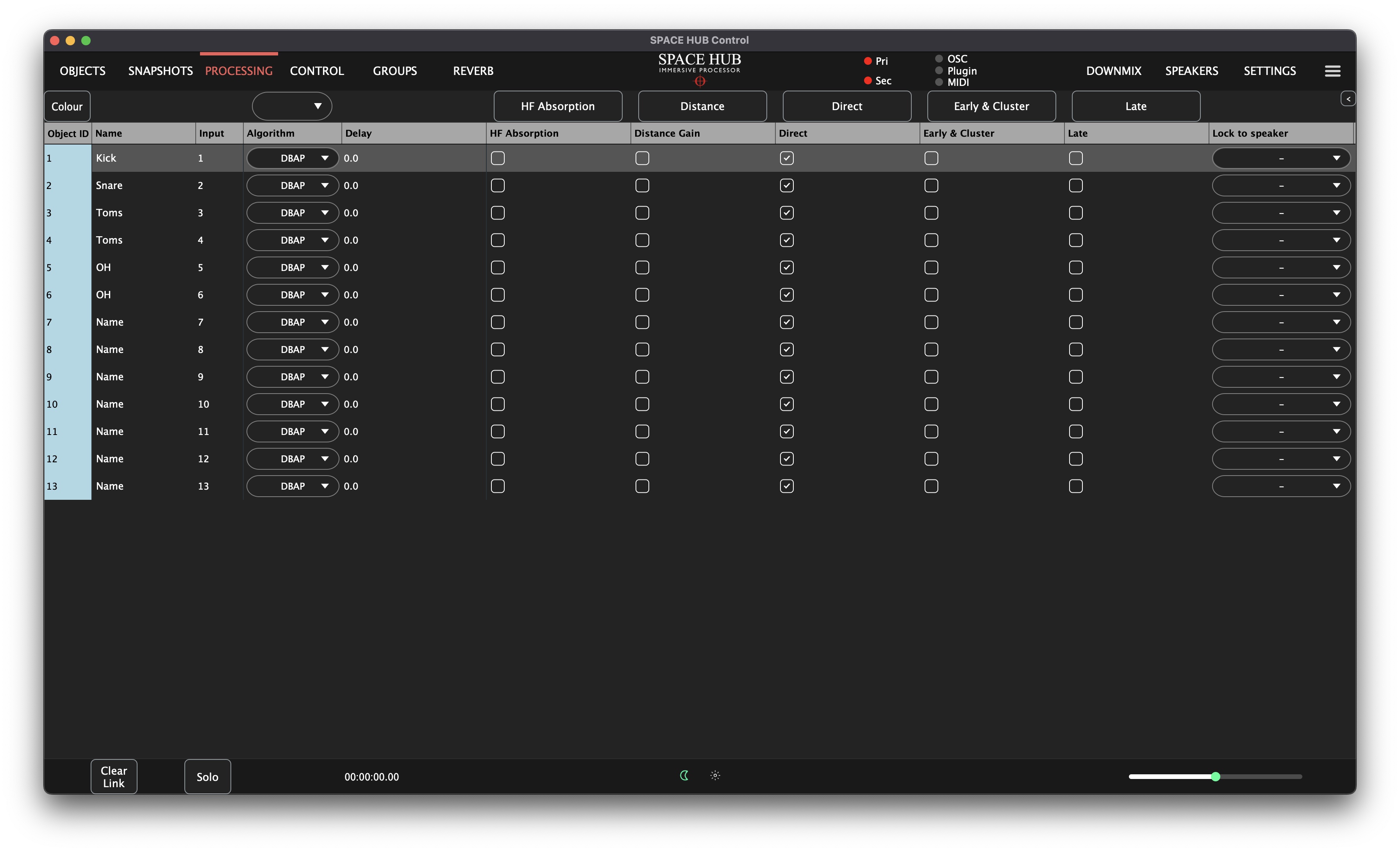1400x852 pixels.
Task: Click the HF Absorption header button
Action: [558, 106]
